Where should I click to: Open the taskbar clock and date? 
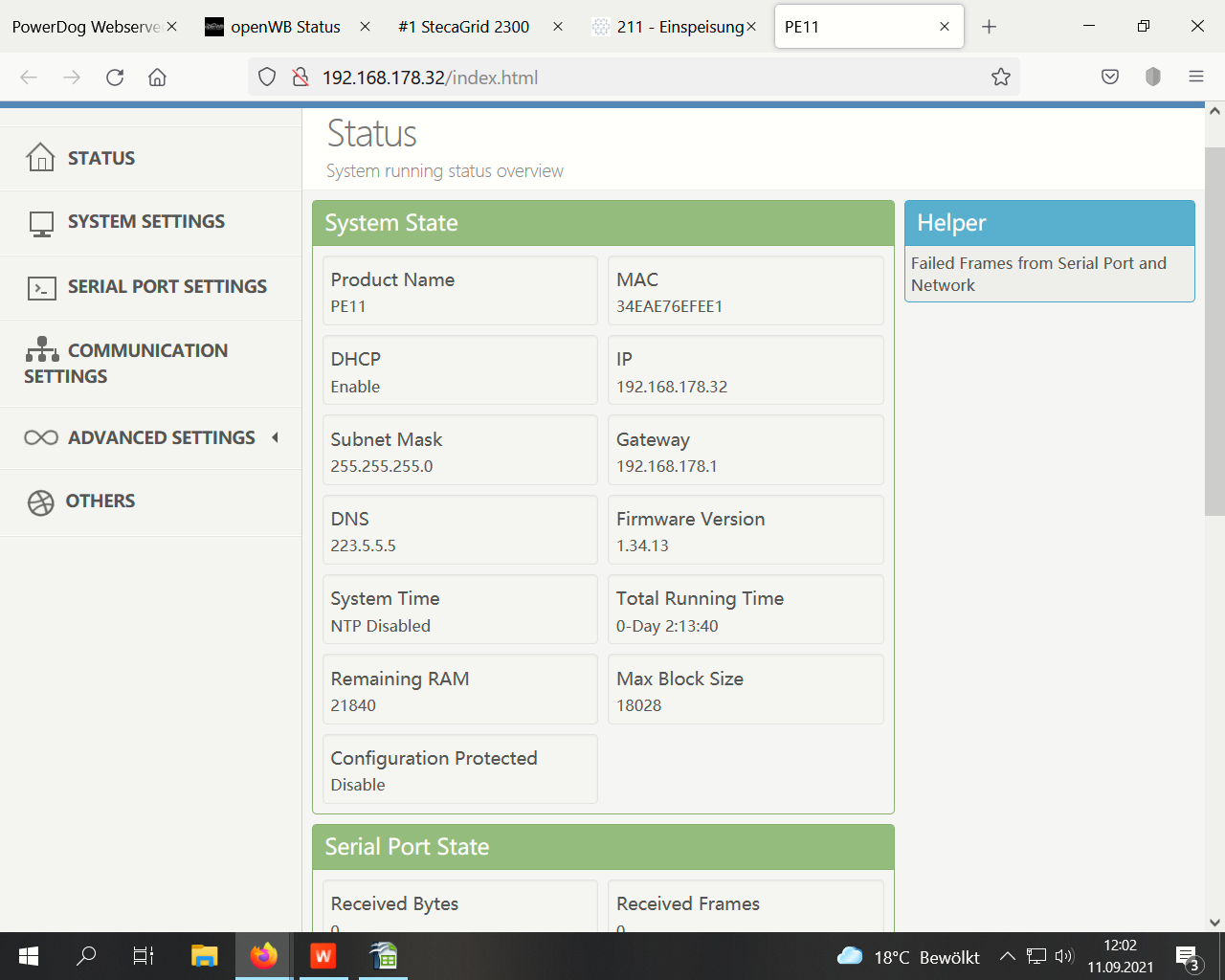click(1120, 956)
